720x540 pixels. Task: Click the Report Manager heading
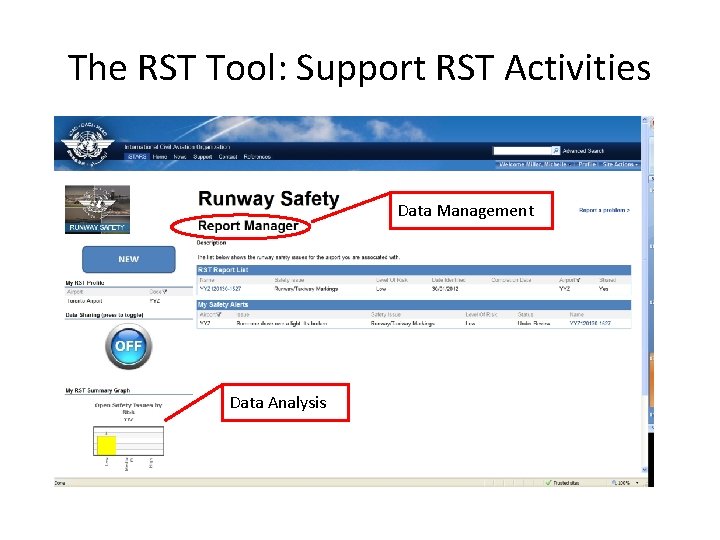248,226
